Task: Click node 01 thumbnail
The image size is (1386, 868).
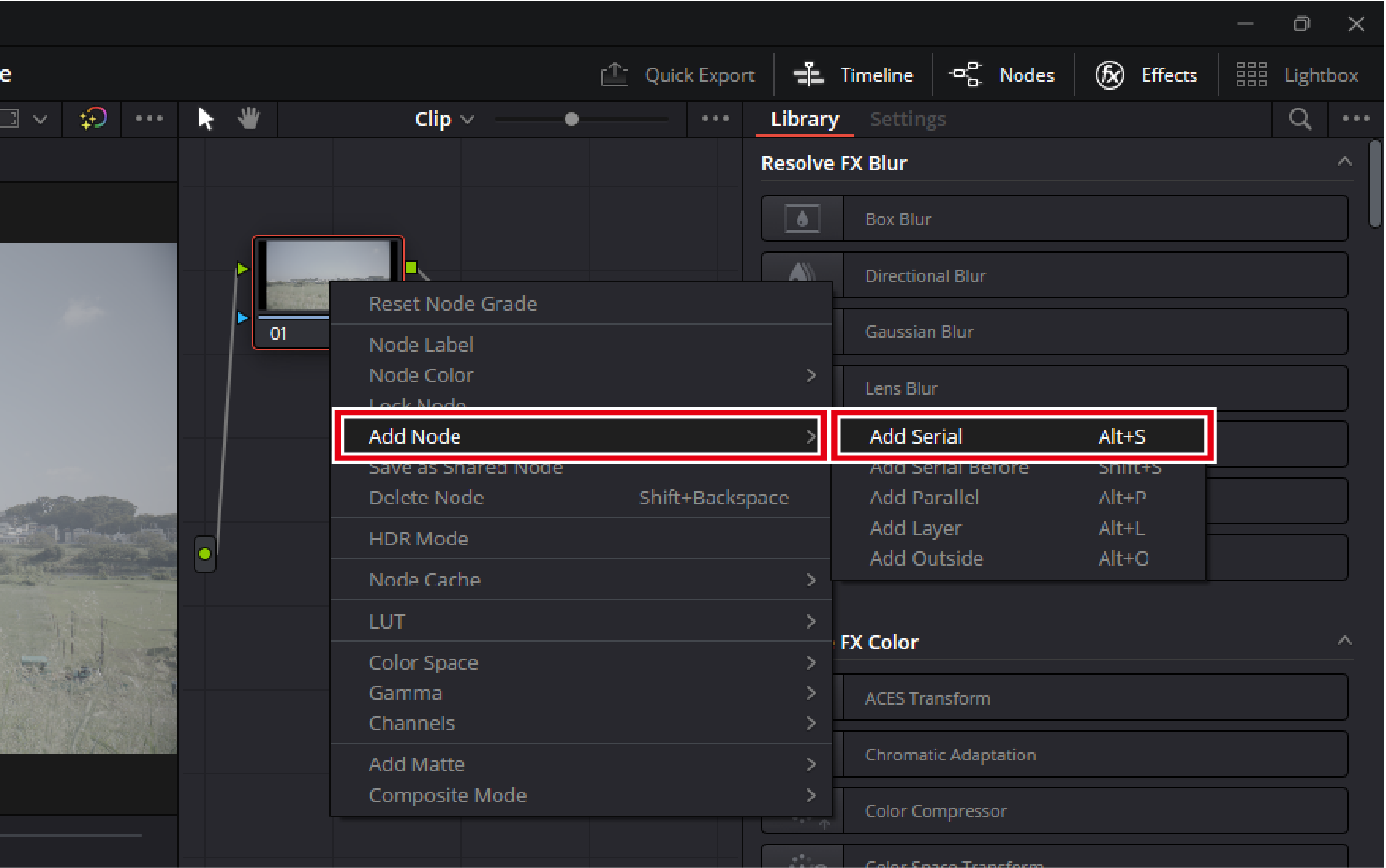Action: (x=326, y=275)
